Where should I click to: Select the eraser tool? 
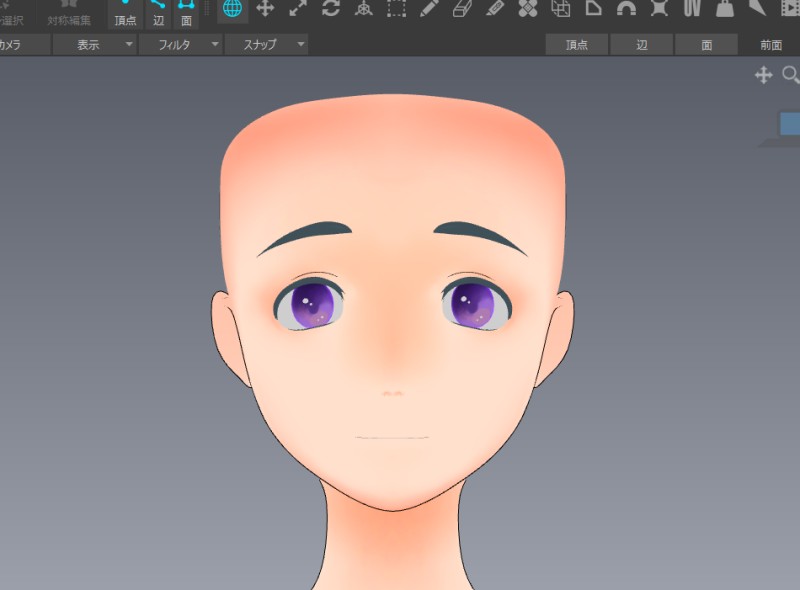point(462,8)
